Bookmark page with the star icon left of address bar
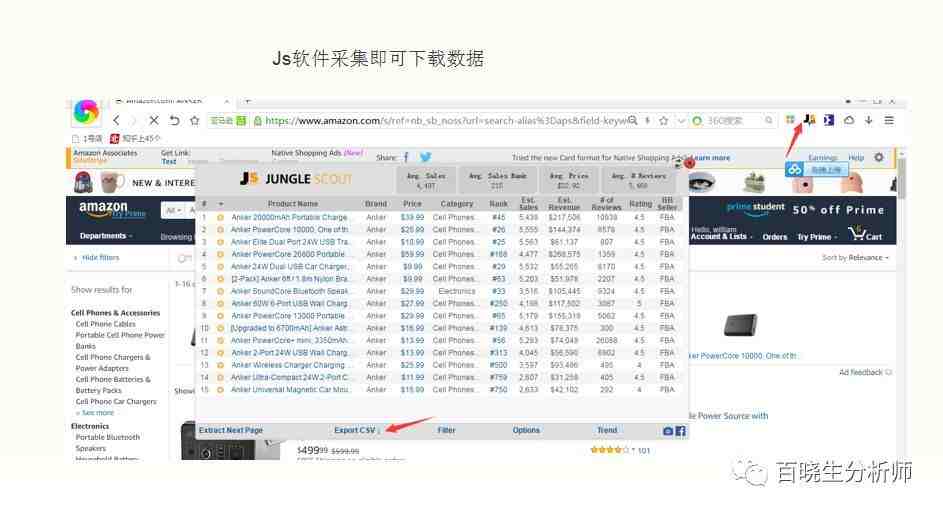The height and width of the screenshot is (513, 943). 194,120
